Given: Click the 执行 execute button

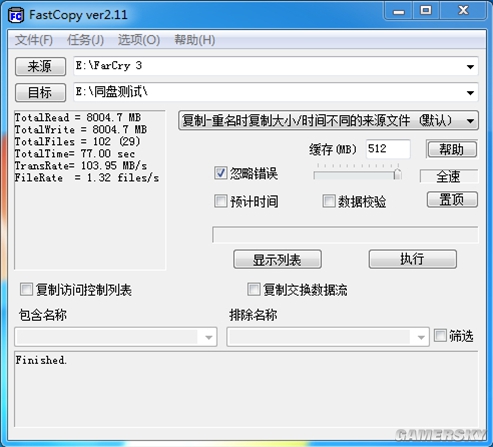Looking at the screenshot, I should (413, 259).
